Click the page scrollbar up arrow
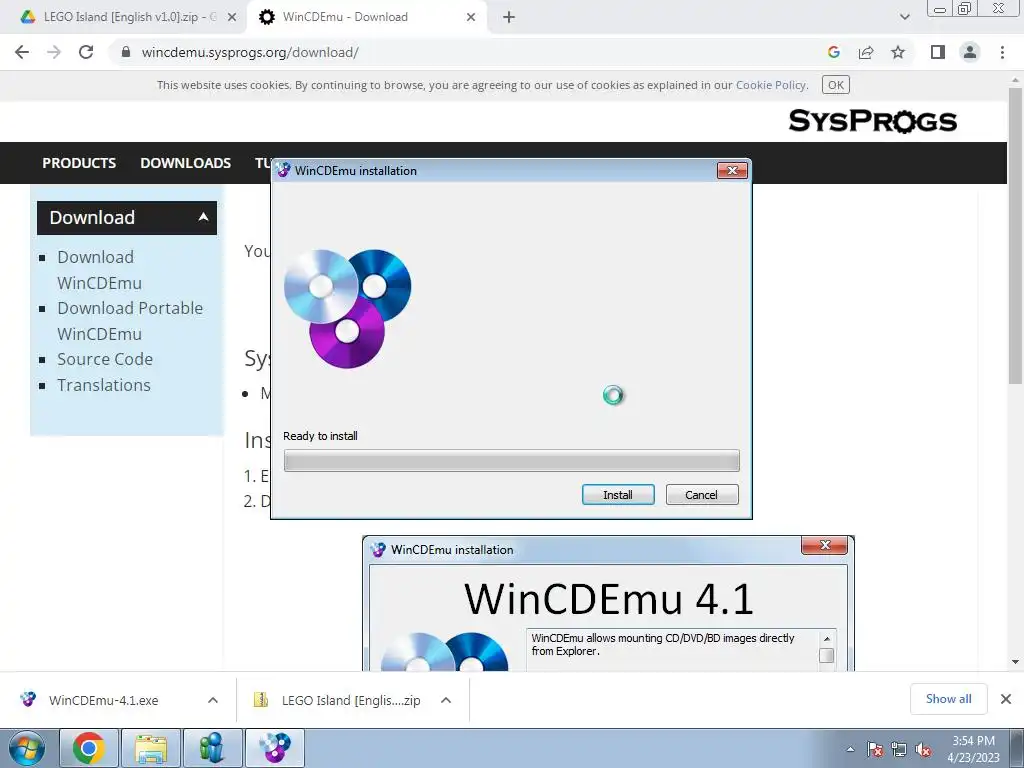 1015,78
